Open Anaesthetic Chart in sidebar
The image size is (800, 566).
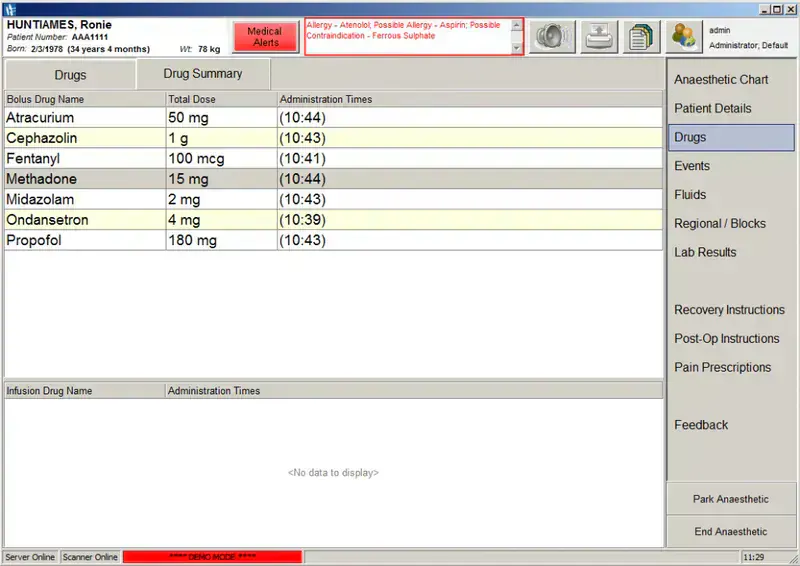click(x=721, y=80)
